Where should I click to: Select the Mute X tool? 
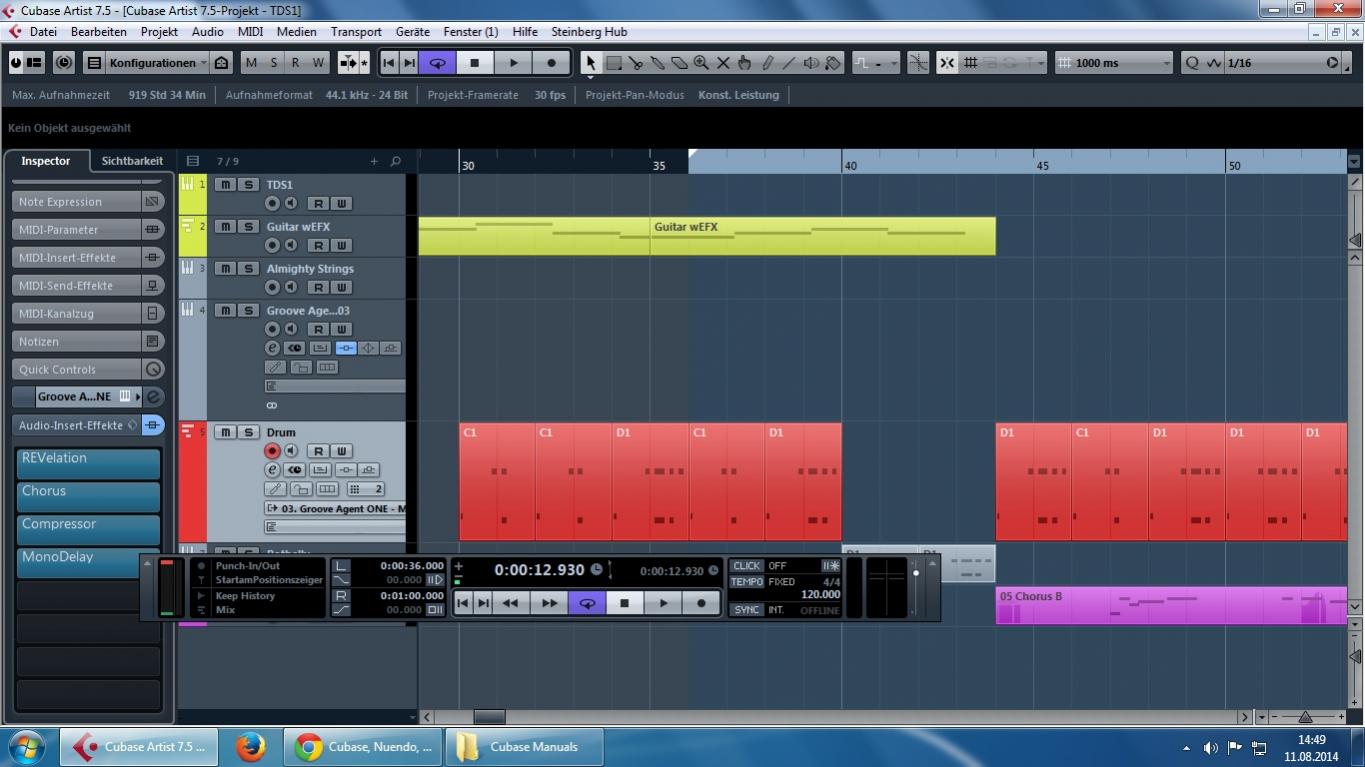pyautogui.click(x=723, y=62)
